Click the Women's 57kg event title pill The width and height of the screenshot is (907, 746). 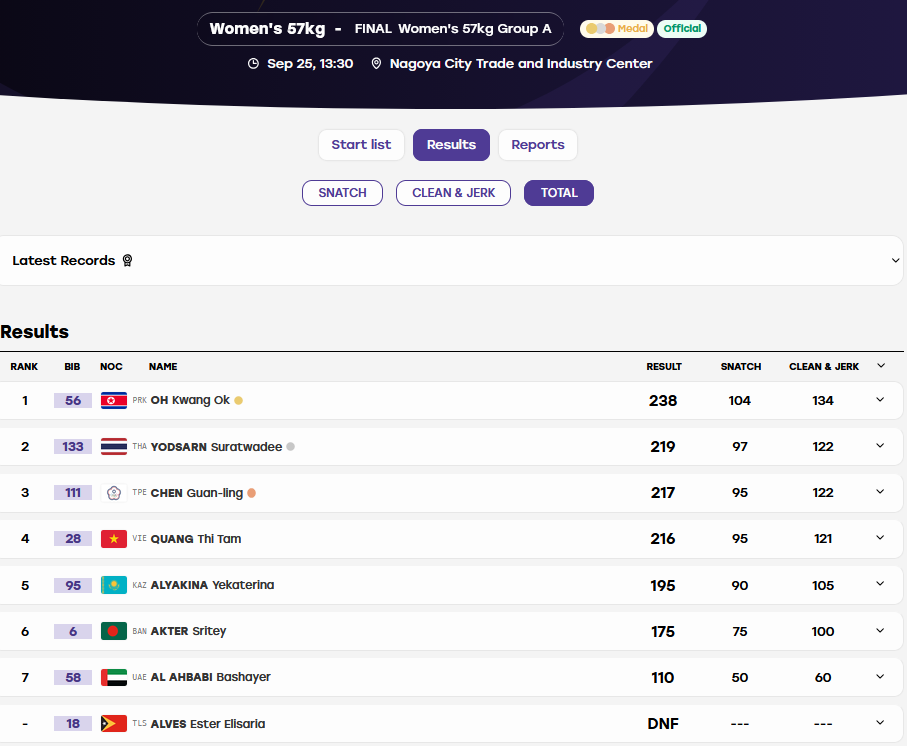tap(380, 29)
